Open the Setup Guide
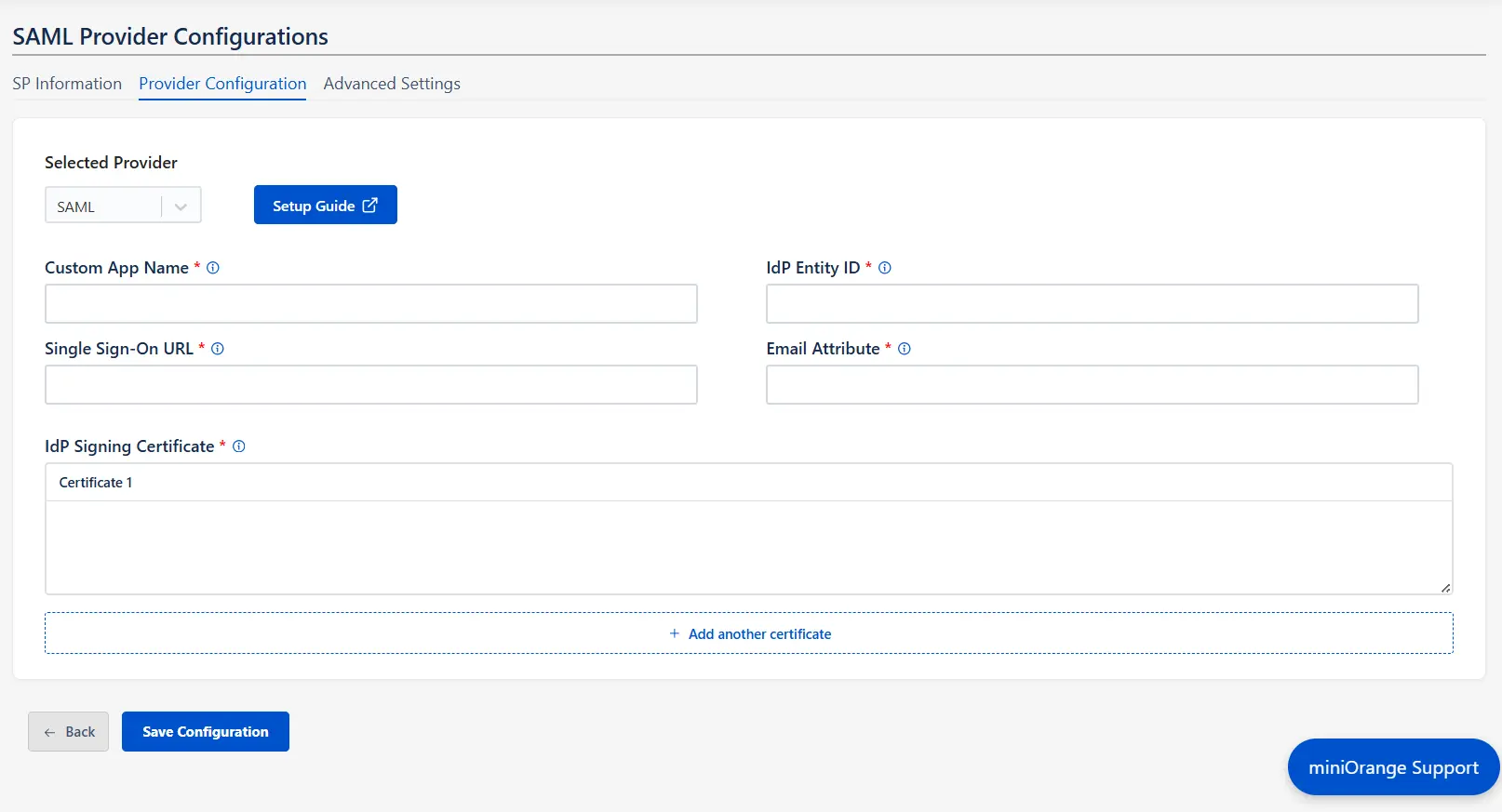 (326, 205)
